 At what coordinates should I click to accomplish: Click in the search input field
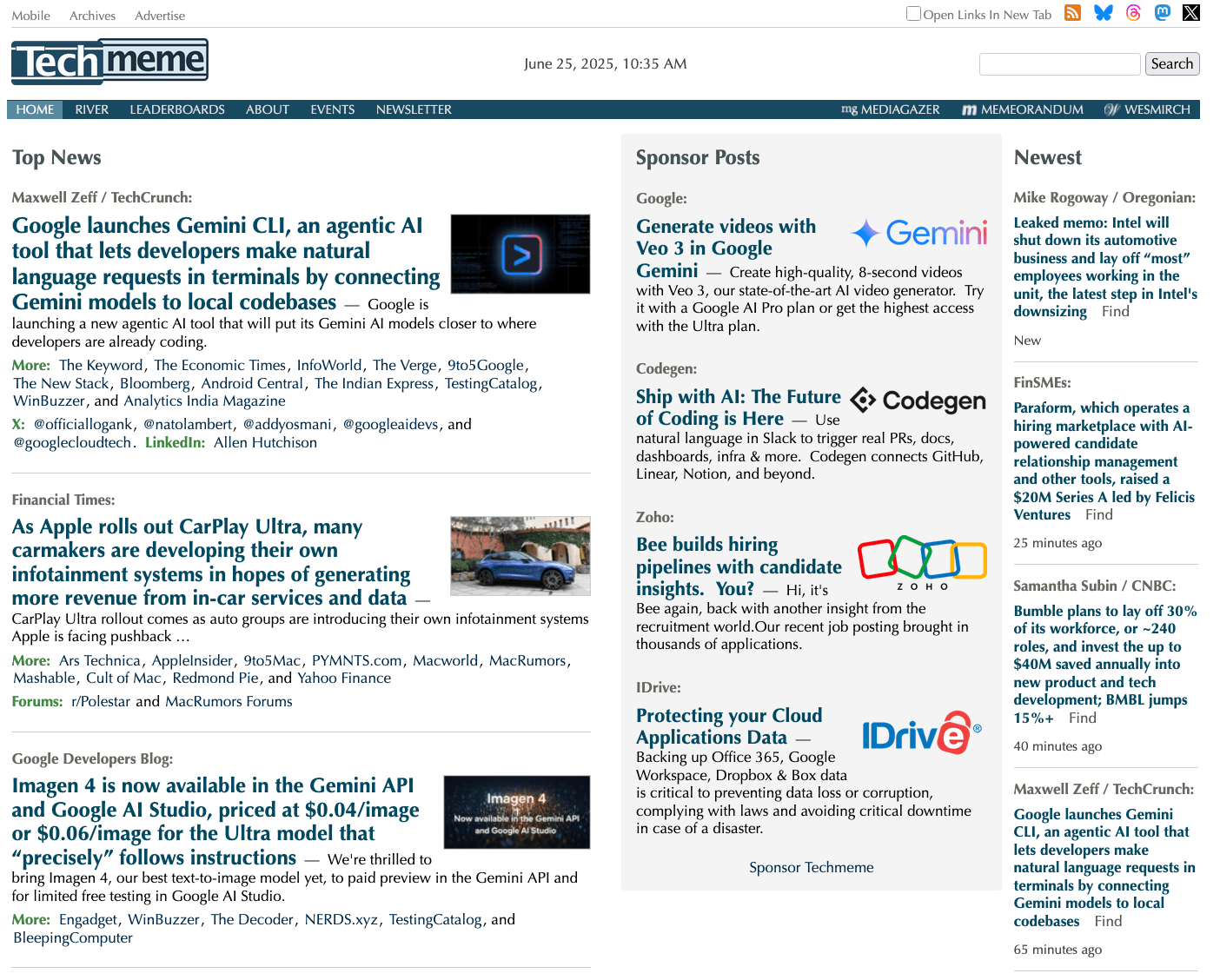(x=1059, y=63)
